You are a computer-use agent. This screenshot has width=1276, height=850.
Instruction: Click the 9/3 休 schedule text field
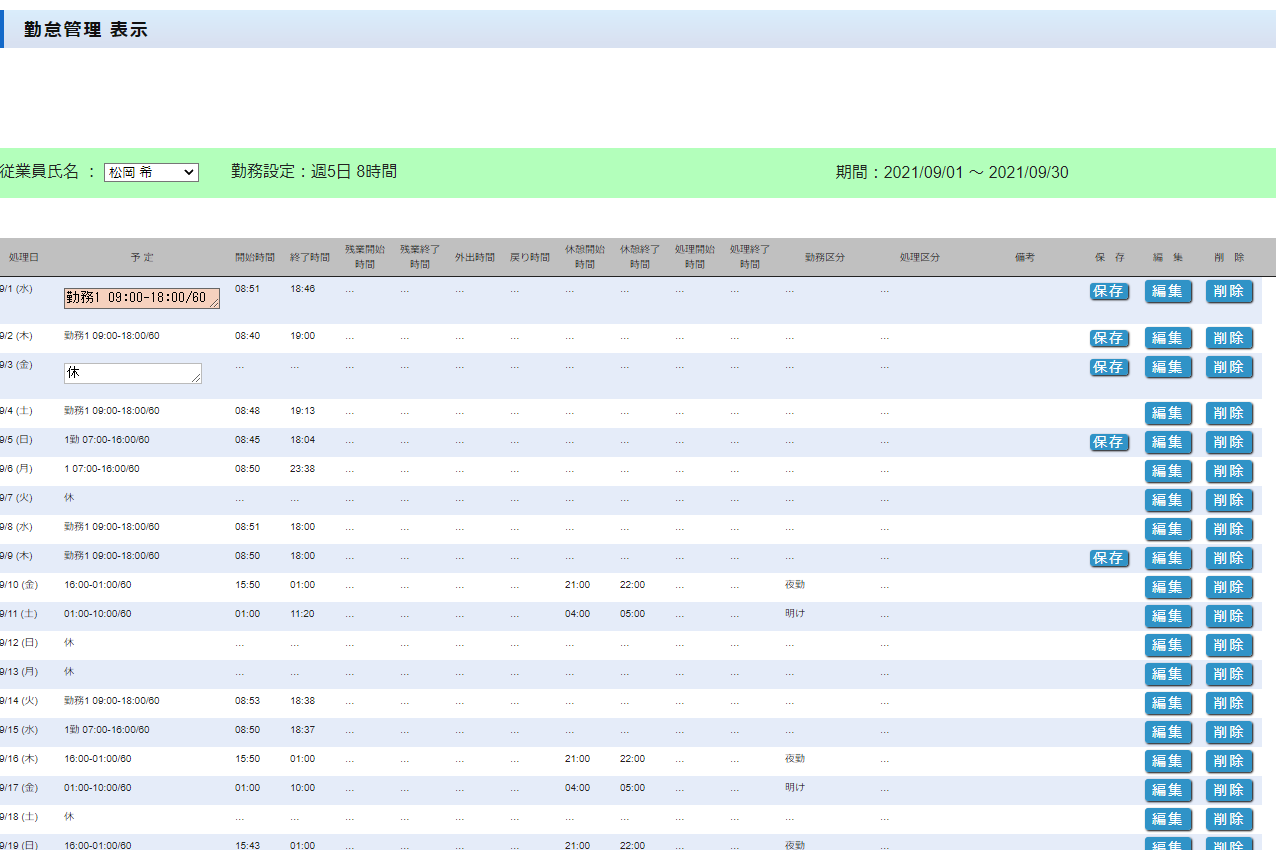point(132,373)
